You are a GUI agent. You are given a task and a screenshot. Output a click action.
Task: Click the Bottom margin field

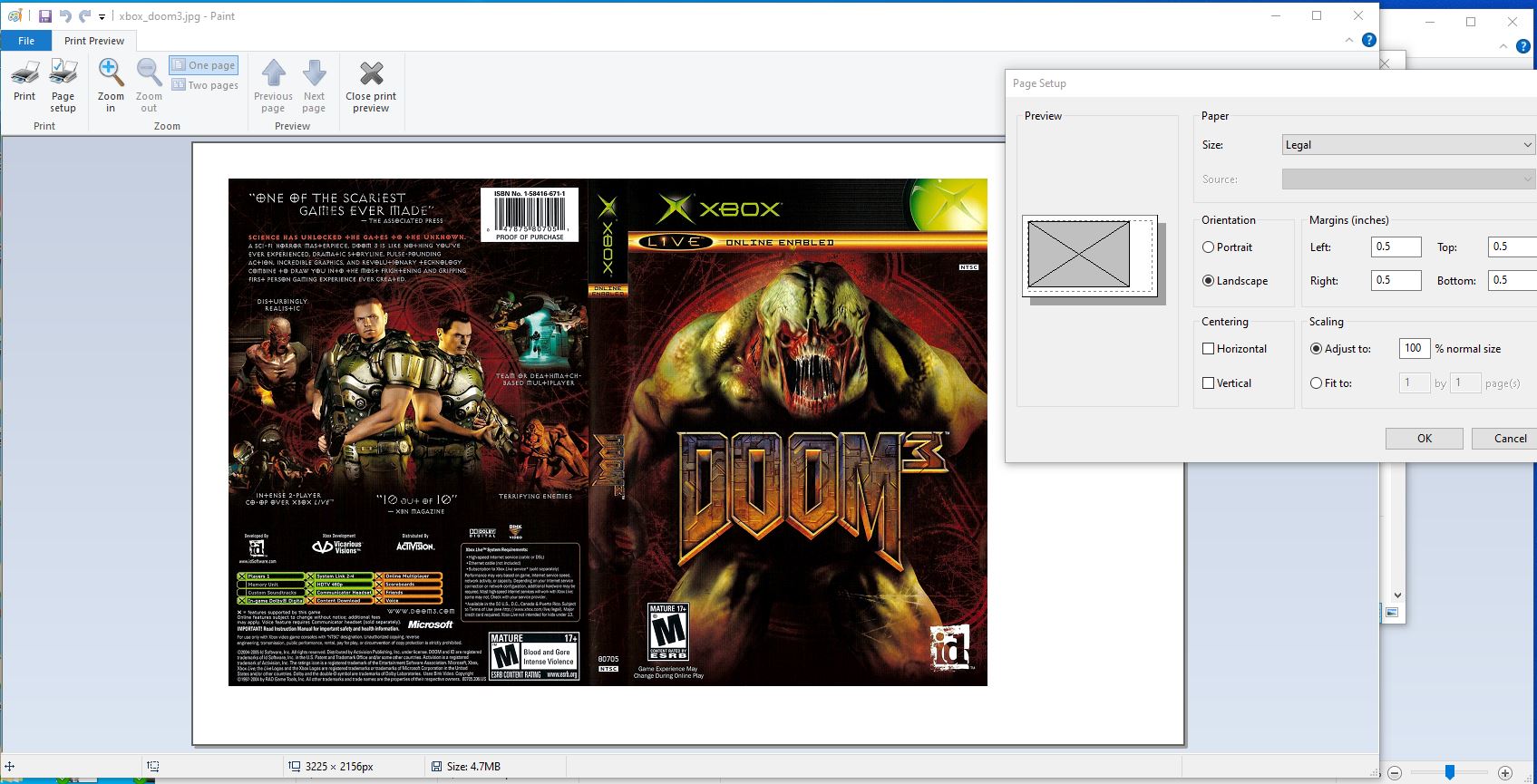[x=1513, y=281]
